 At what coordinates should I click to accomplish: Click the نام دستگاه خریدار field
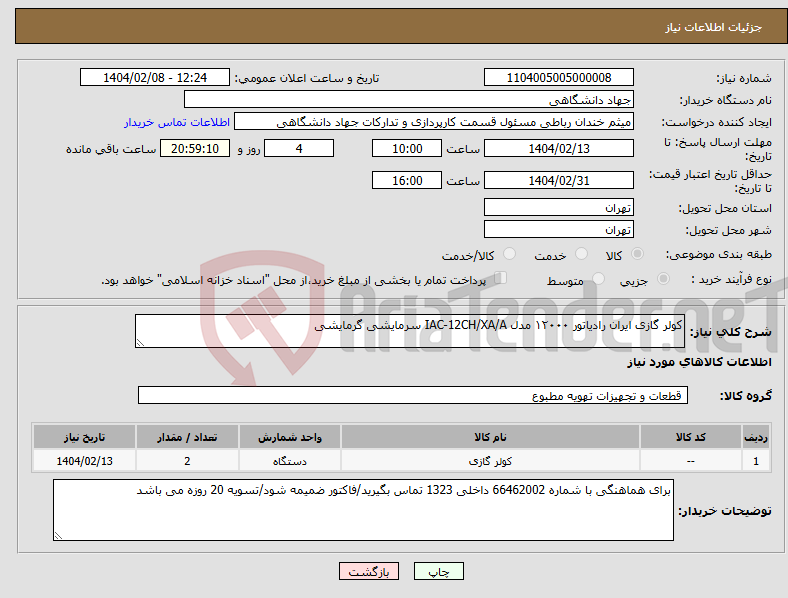(409, 99)
